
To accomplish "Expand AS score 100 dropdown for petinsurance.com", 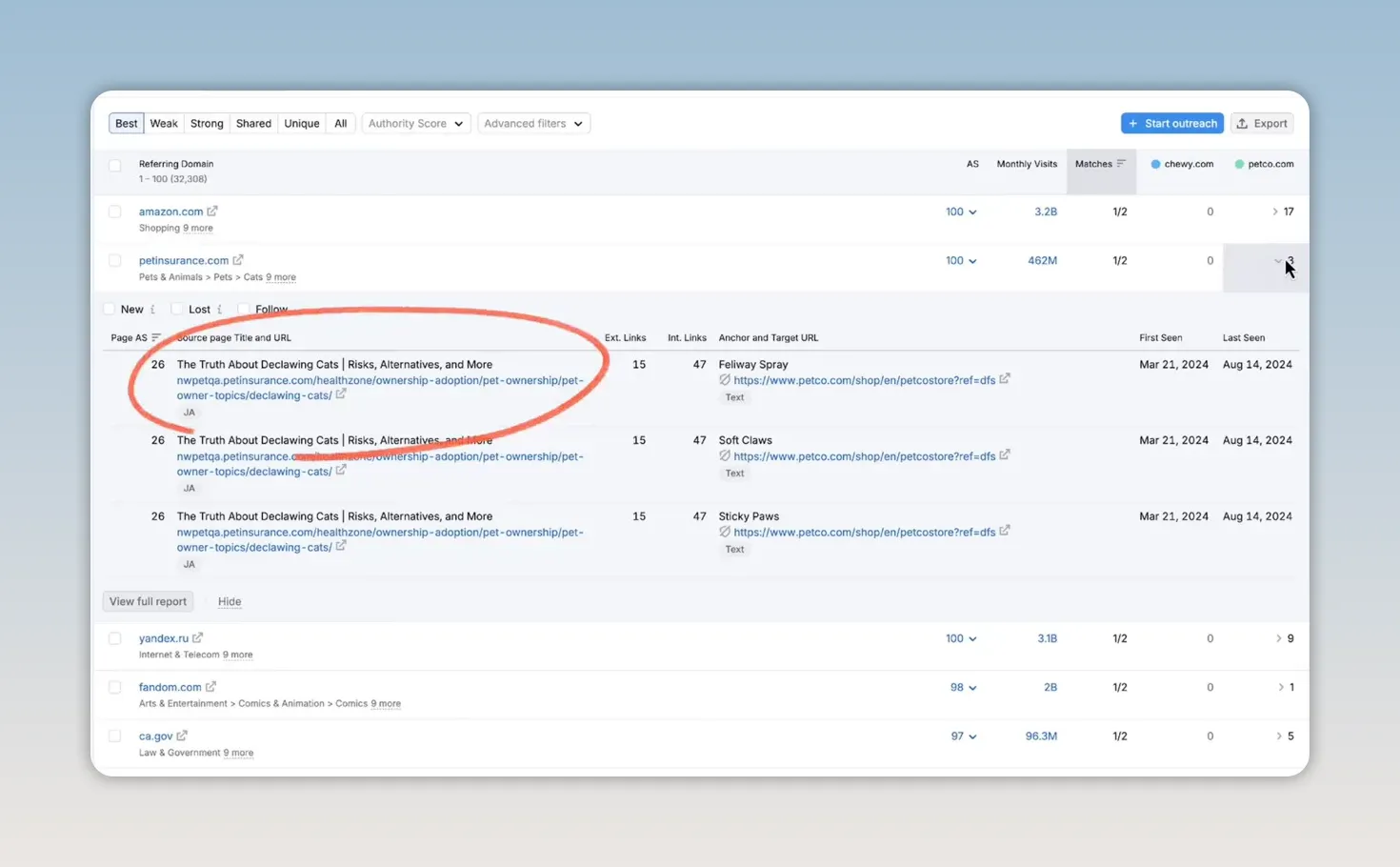I will [x=961, y=260].
